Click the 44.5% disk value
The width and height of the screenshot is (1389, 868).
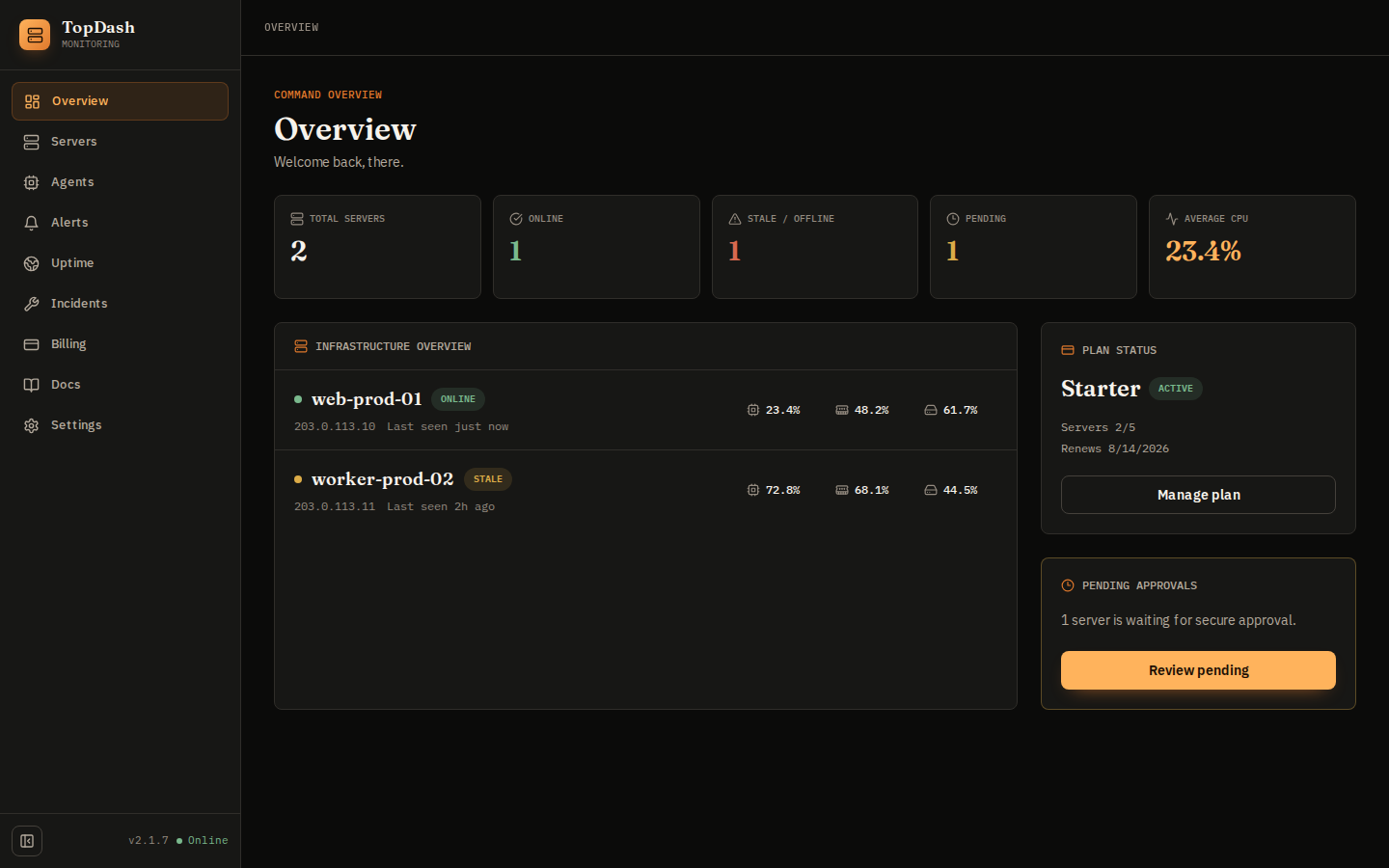coord(961,490)
